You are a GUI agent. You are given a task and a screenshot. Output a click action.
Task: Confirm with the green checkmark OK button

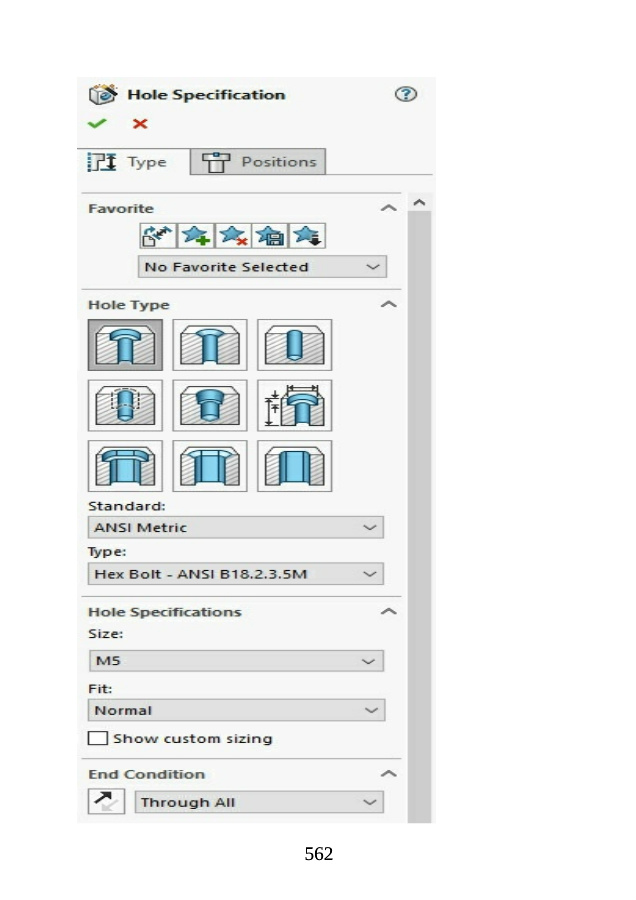pos(97,124)
